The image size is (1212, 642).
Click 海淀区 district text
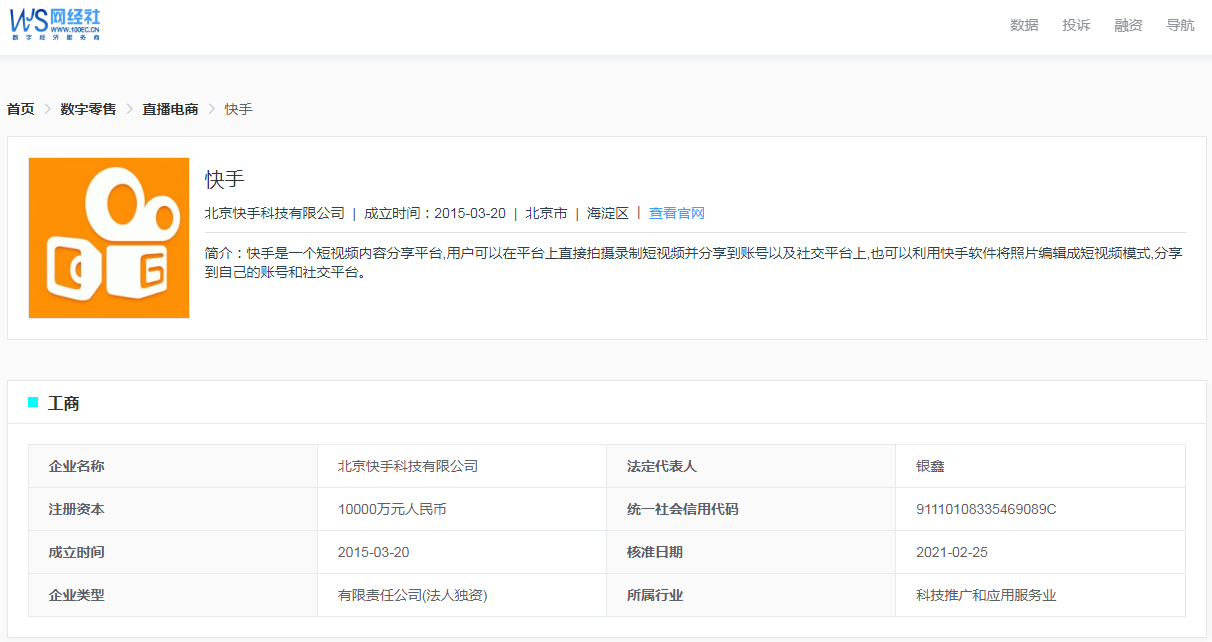608,213
